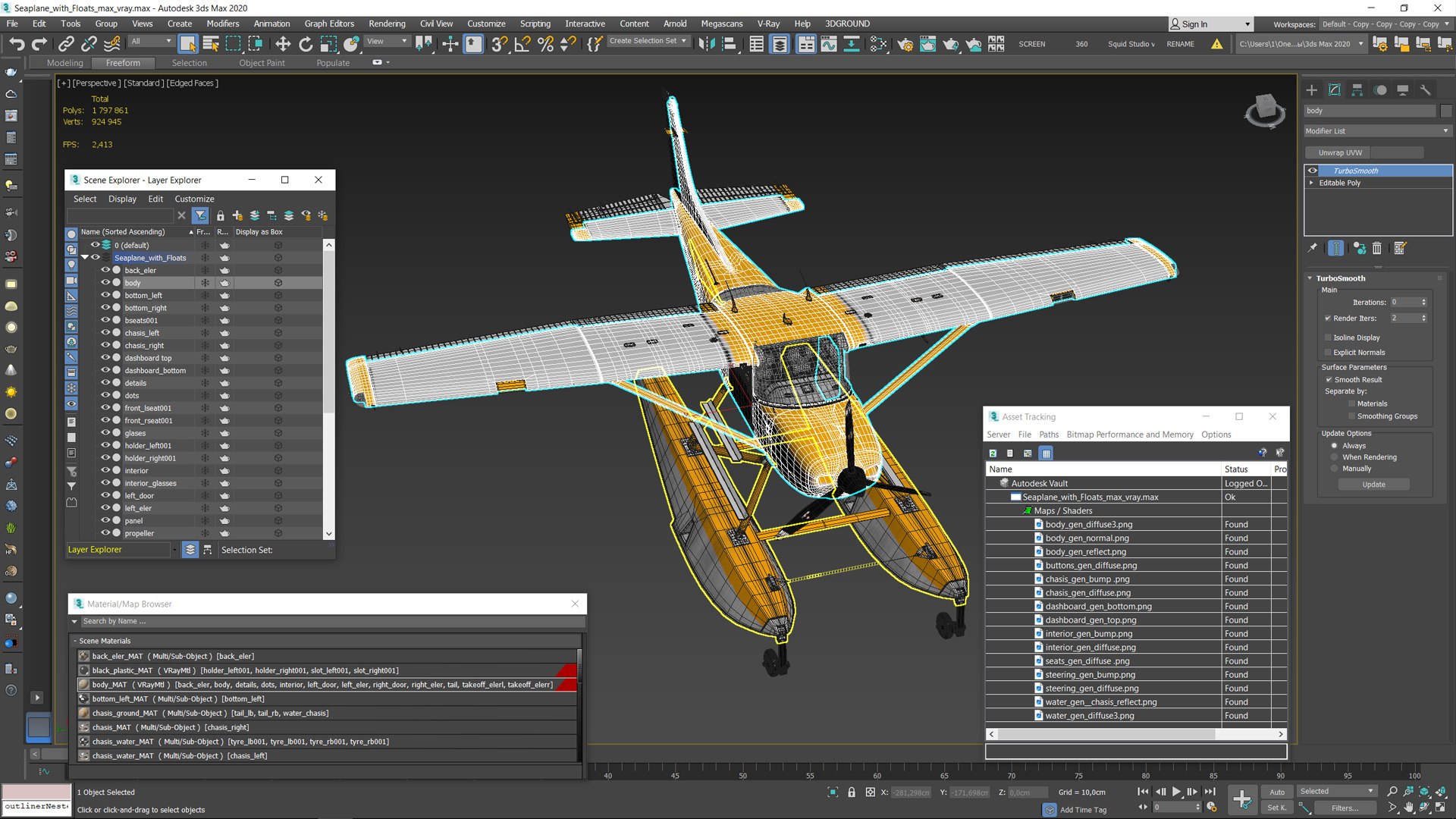Open Rendered Frame Window icon
This screenshot has height=819, width=1456.
pyautogui.click(x=927, y=44)
